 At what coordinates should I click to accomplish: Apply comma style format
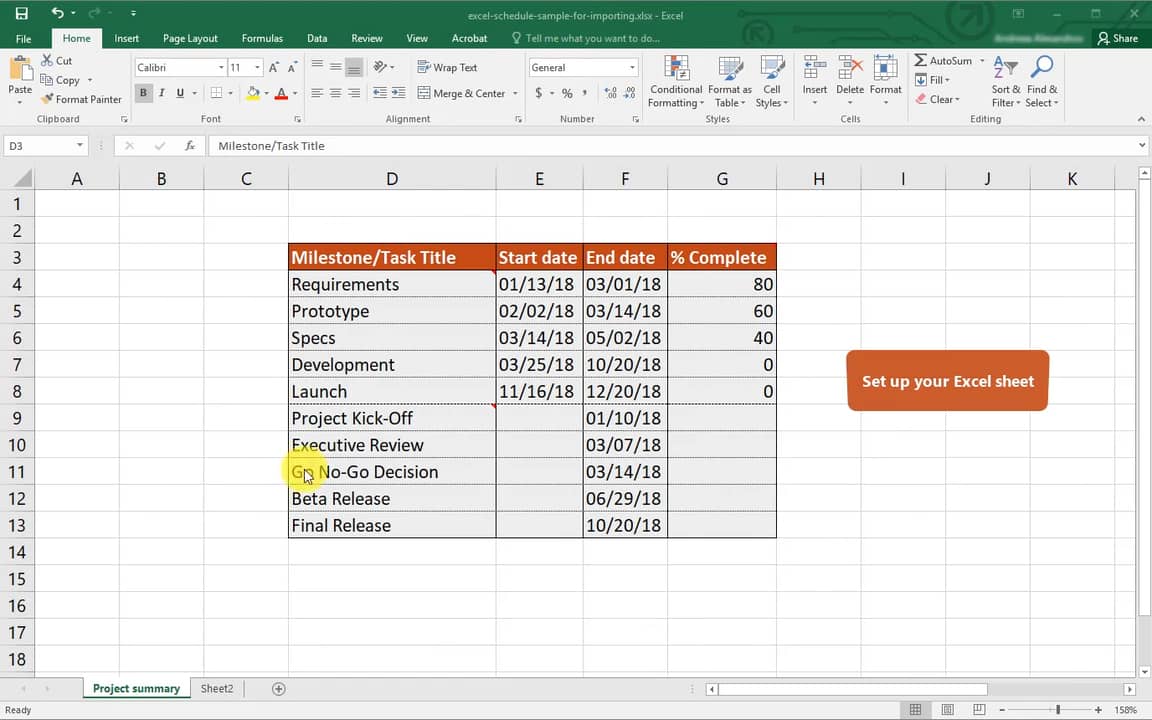tap(585, 93)
